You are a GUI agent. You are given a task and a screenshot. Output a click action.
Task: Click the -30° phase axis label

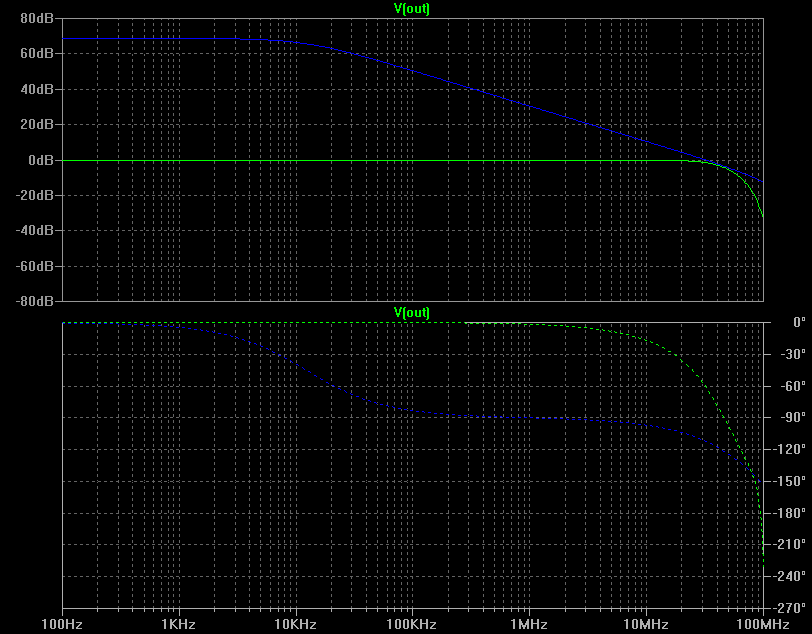tap(792, 354)
